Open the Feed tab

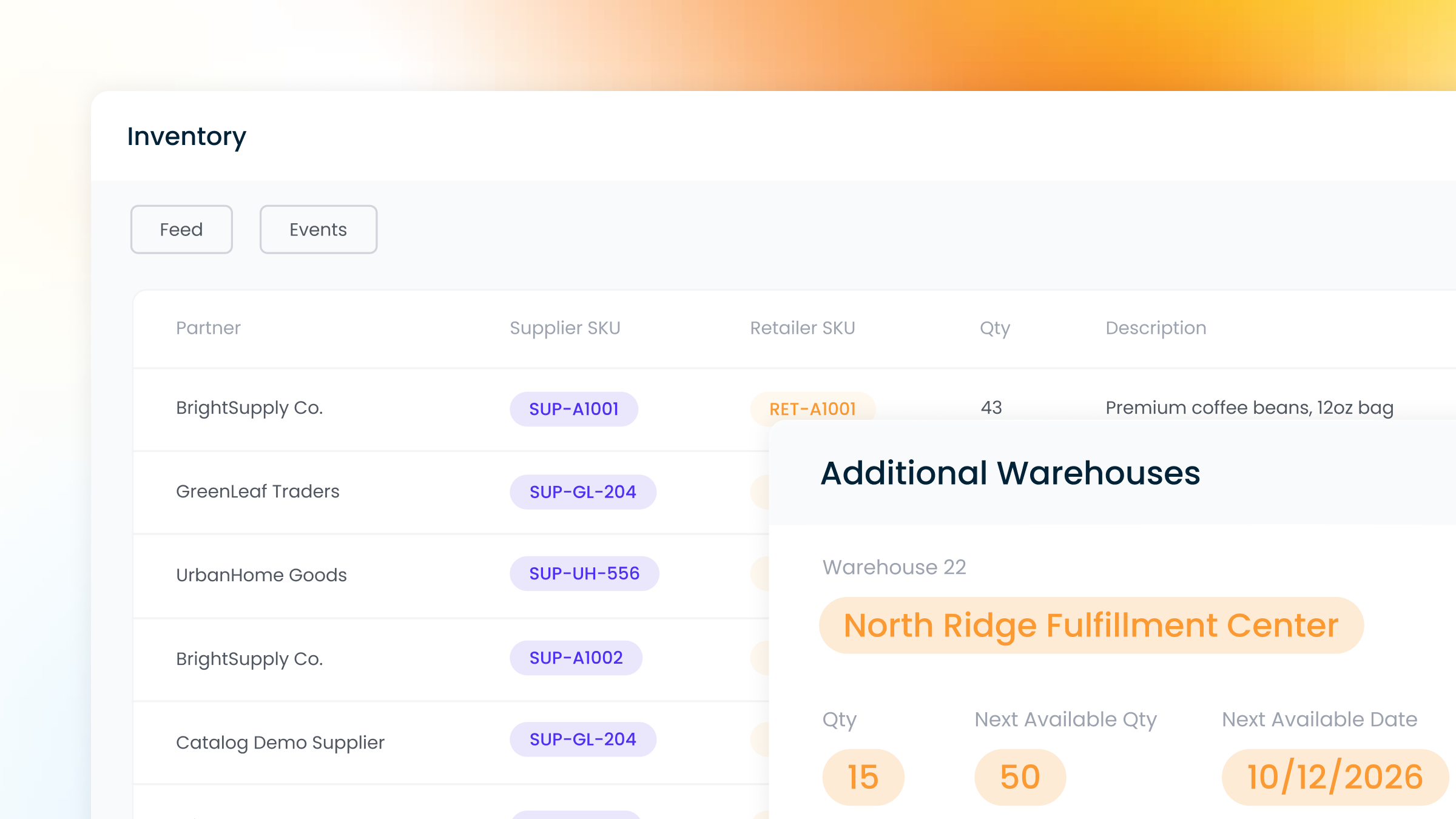(x=181, y=229)
